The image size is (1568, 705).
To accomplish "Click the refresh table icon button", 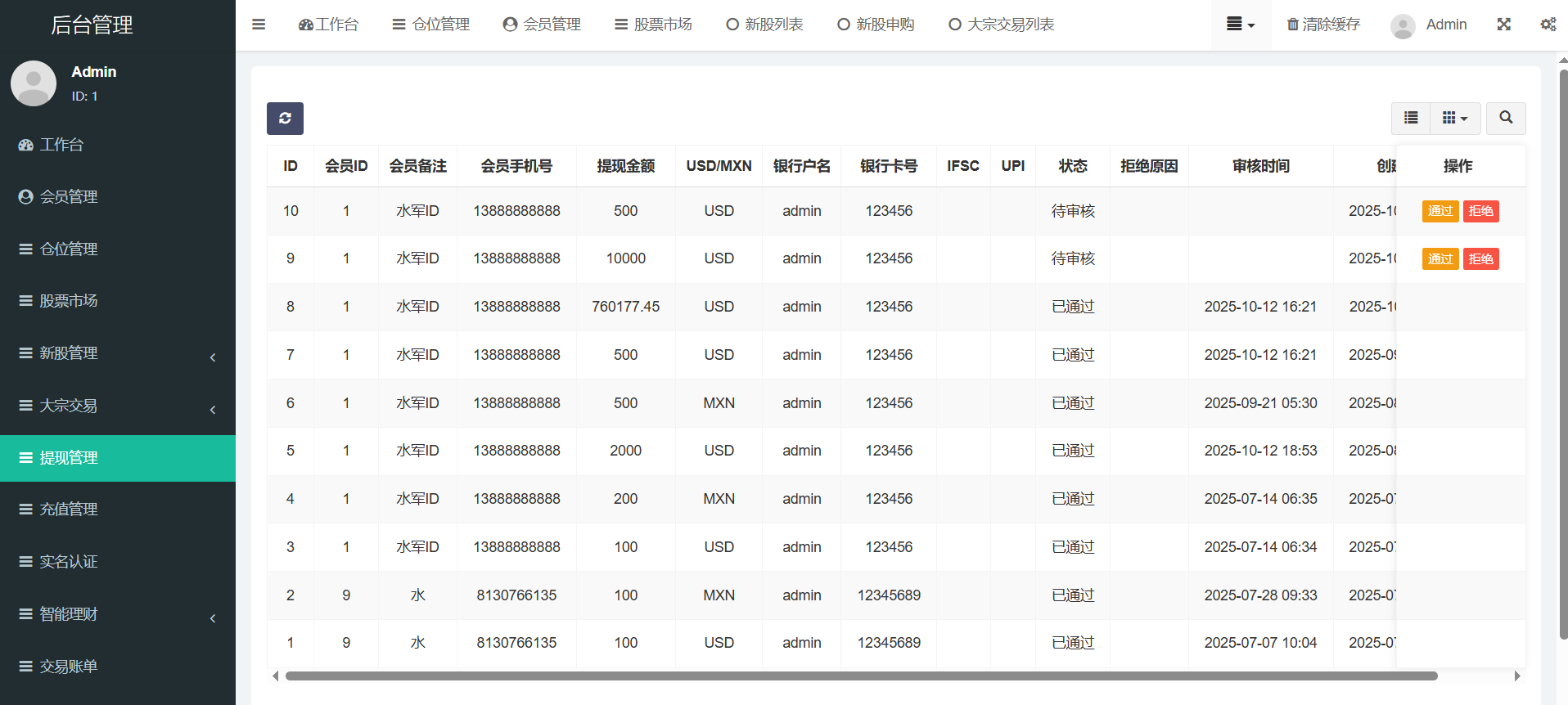I will [x=285, y=119].
